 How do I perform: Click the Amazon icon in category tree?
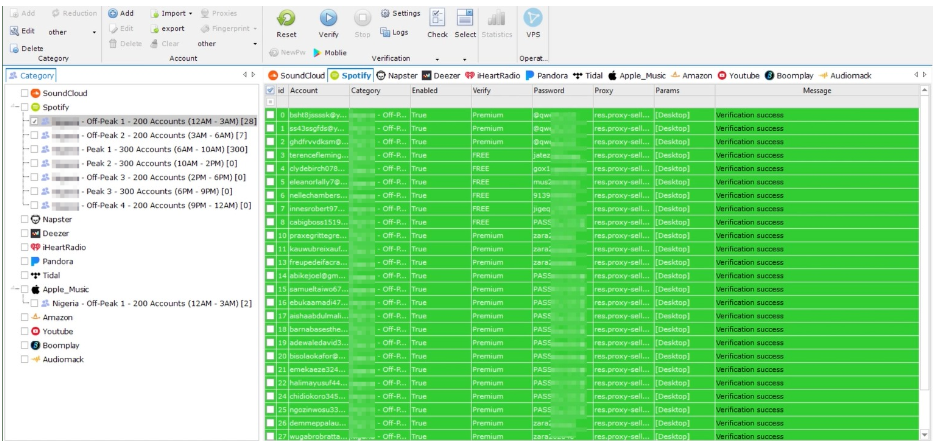(x=35, y=317)
